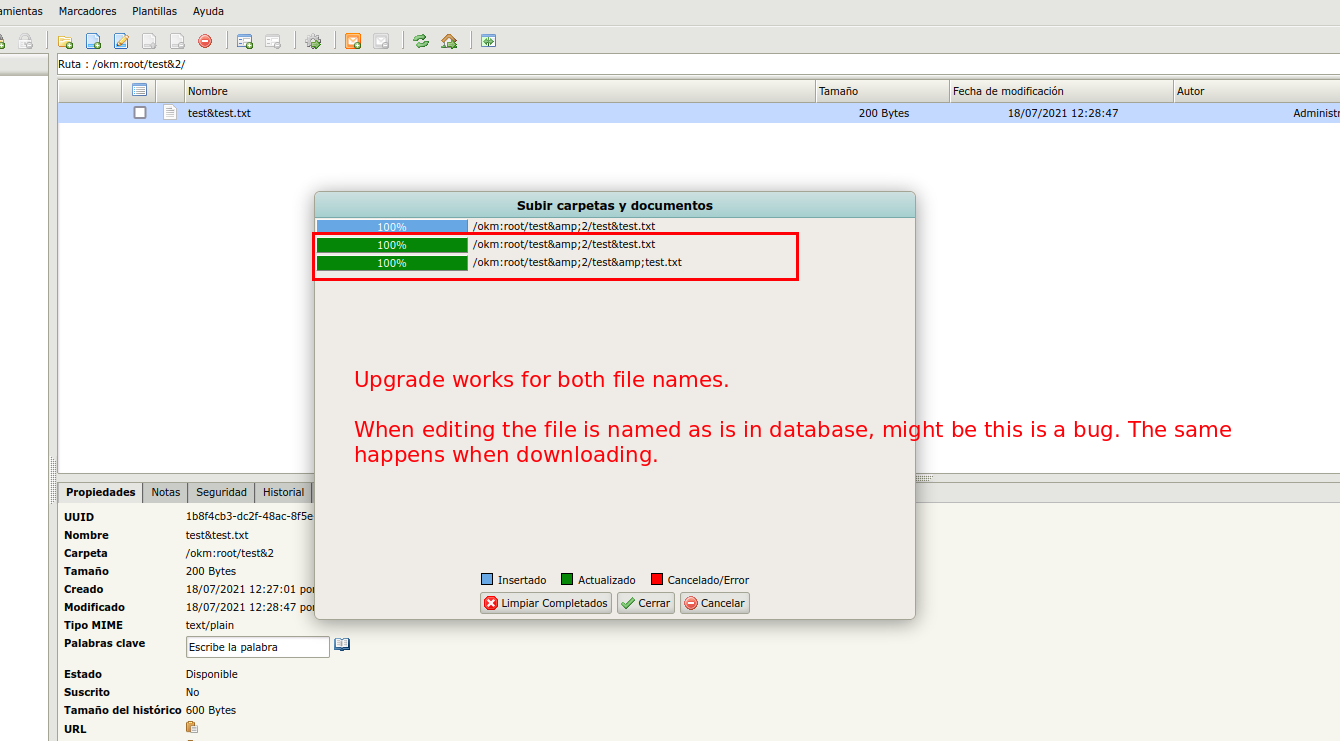
Task: Click the select-all icon in table header
Action: click(x=140, y=91)
